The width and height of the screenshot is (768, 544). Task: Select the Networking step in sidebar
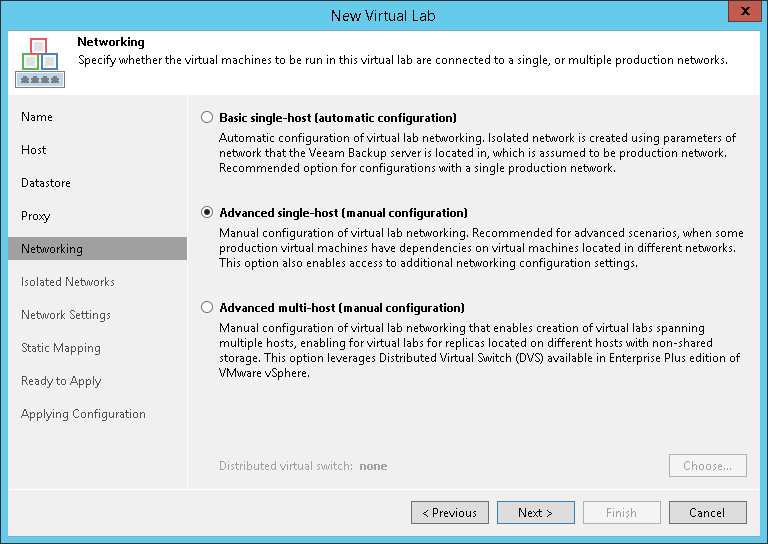(52, 249)
